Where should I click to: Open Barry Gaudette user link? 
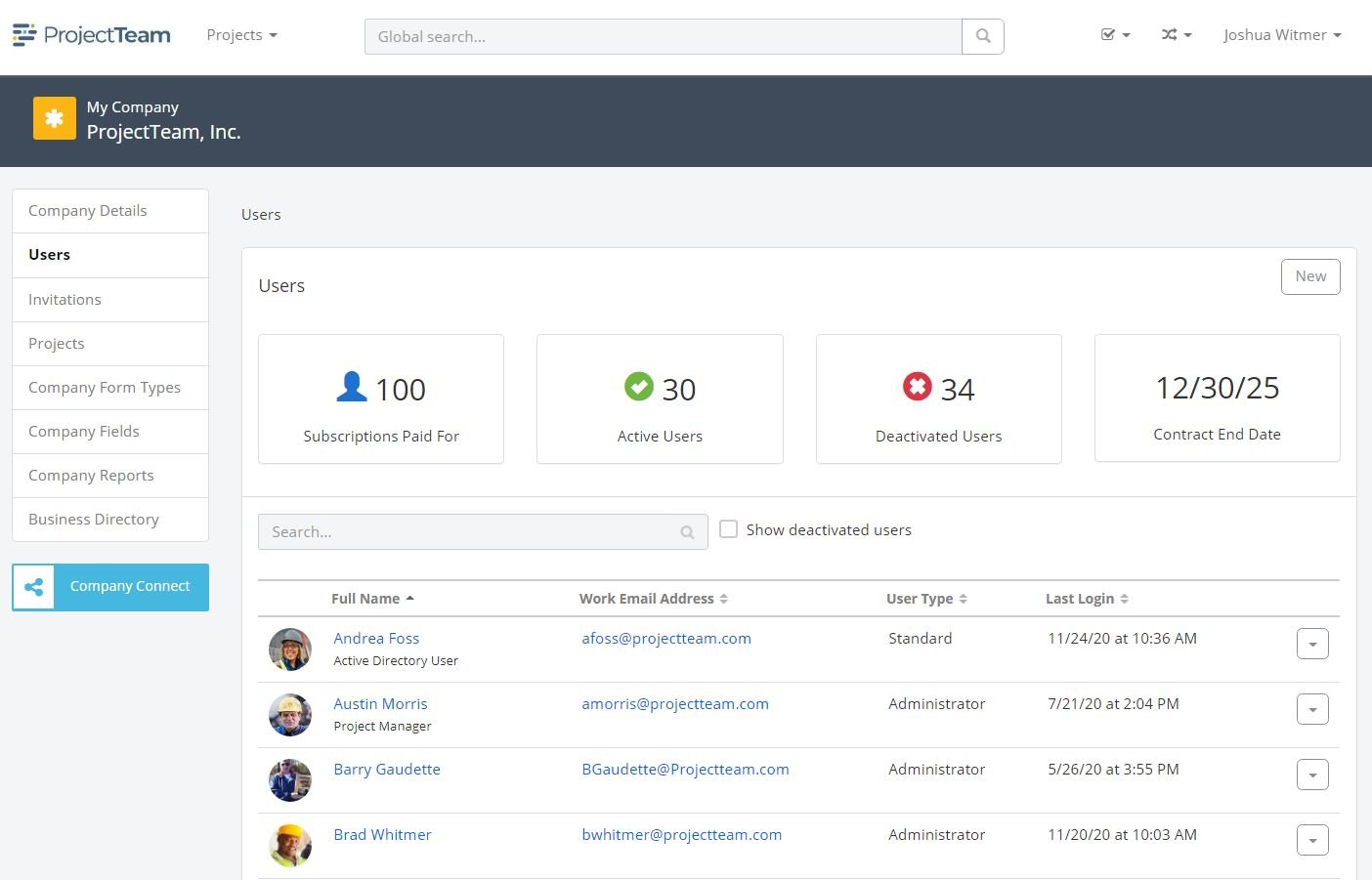click(387, 770)
